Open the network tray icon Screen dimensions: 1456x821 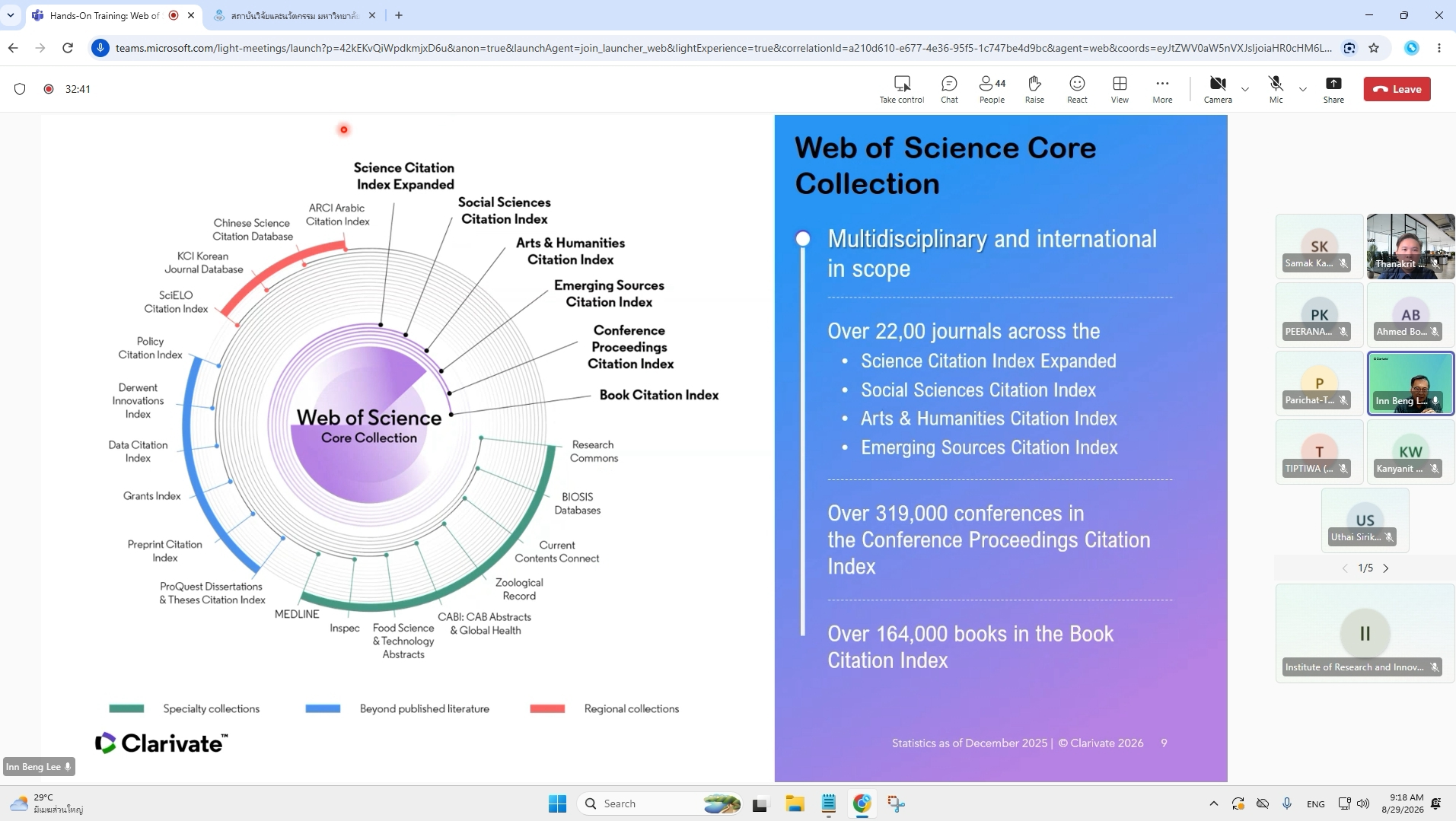(1345, 803)
